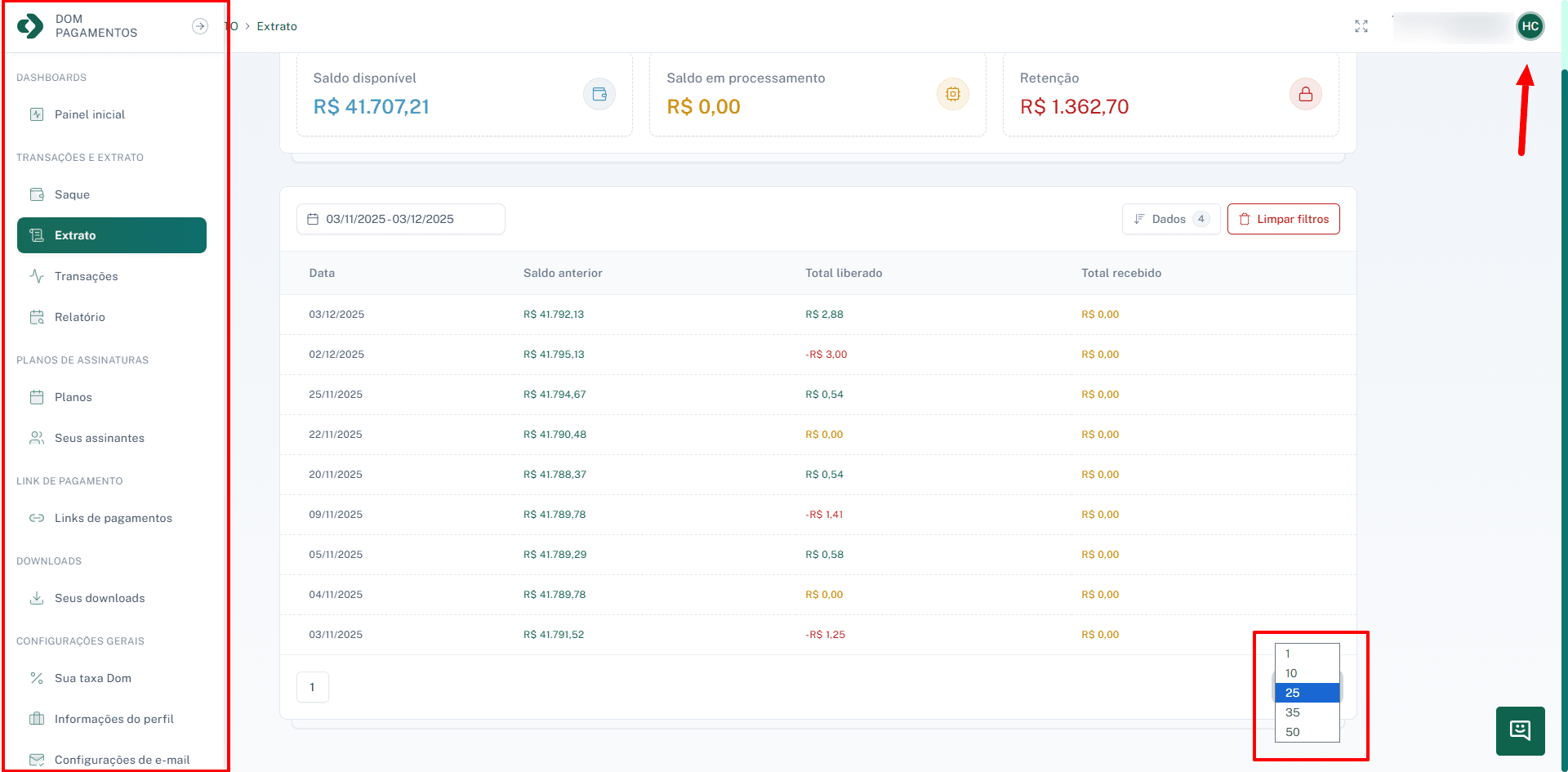This screenshot has width=1568, height=772.
Task: Navigate to Transações menu item
Action: click(86, 276)
